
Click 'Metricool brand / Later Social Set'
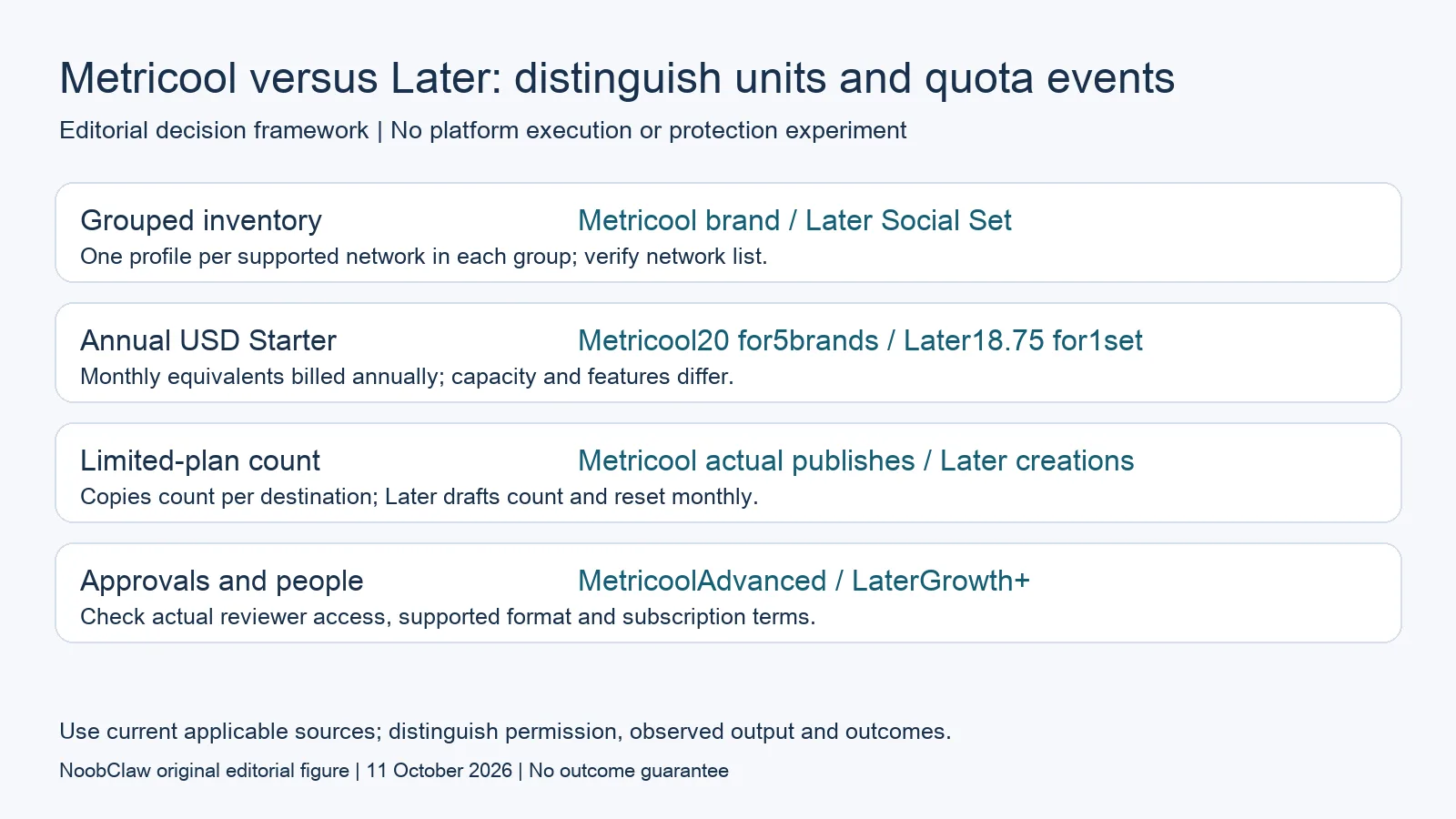pyautogui.click(x=794, y=220)
